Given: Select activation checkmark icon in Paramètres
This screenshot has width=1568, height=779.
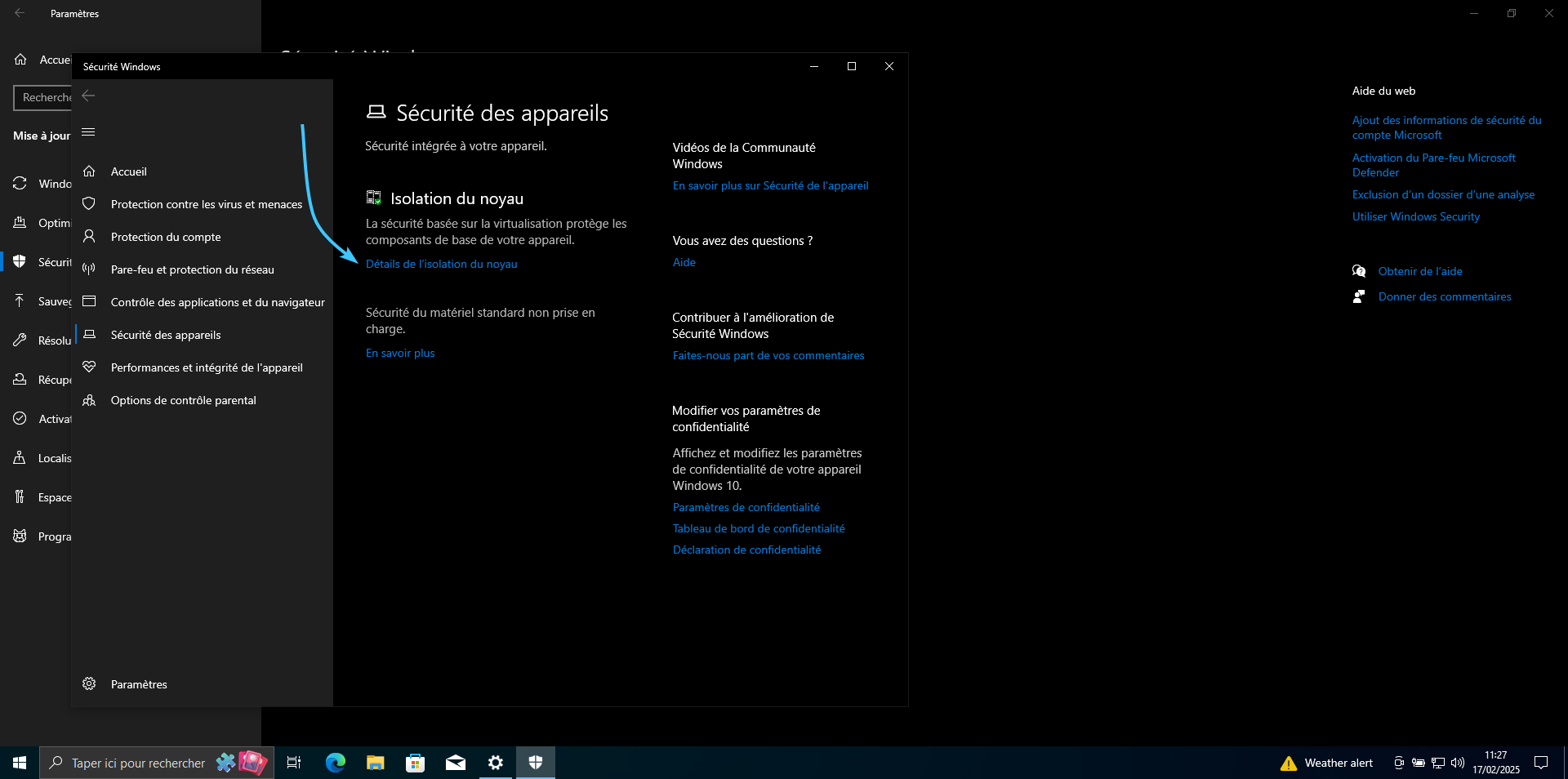Looking at the screenshot, I should point(20,418).
